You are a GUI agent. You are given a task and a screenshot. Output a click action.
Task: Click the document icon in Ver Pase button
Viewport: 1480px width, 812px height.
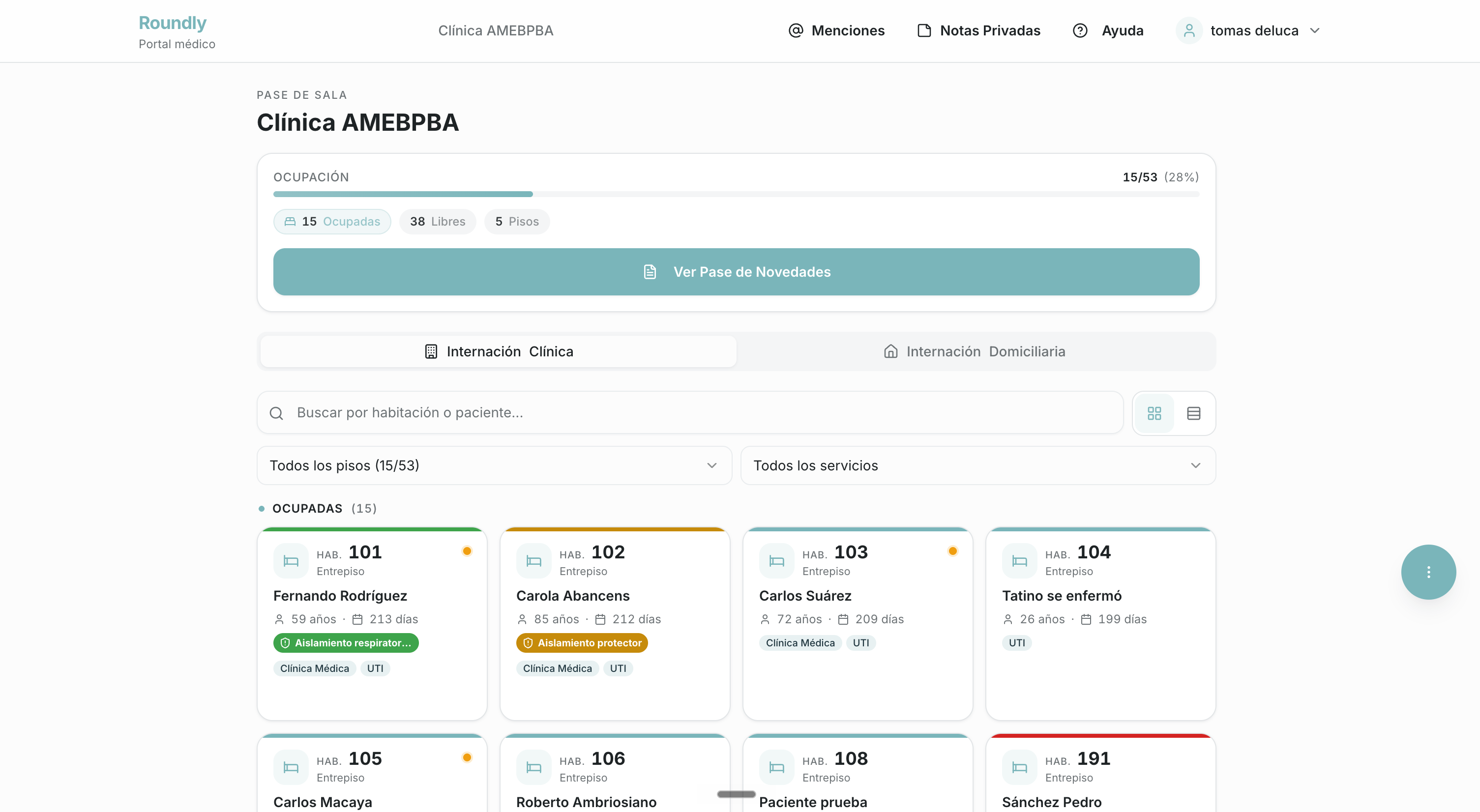pyautogui.click(x=650, y=272)
